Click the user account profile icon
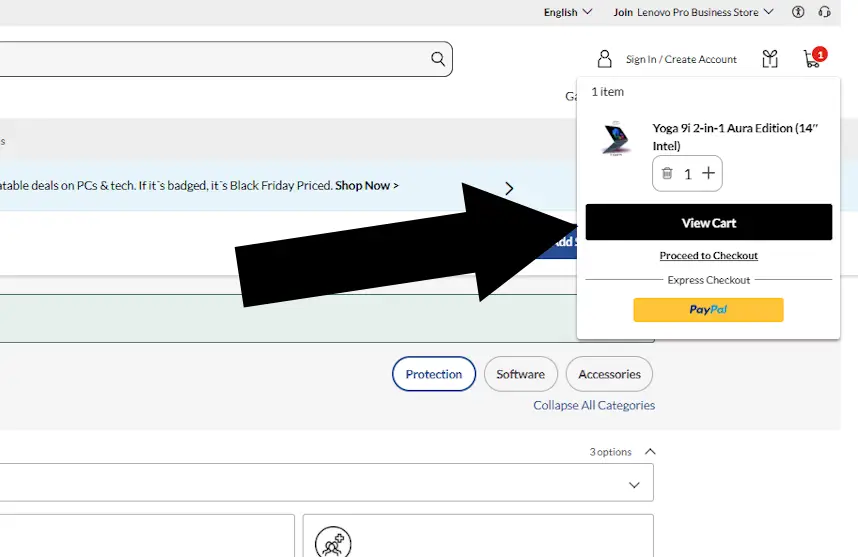858x557 pixels. 604,59
